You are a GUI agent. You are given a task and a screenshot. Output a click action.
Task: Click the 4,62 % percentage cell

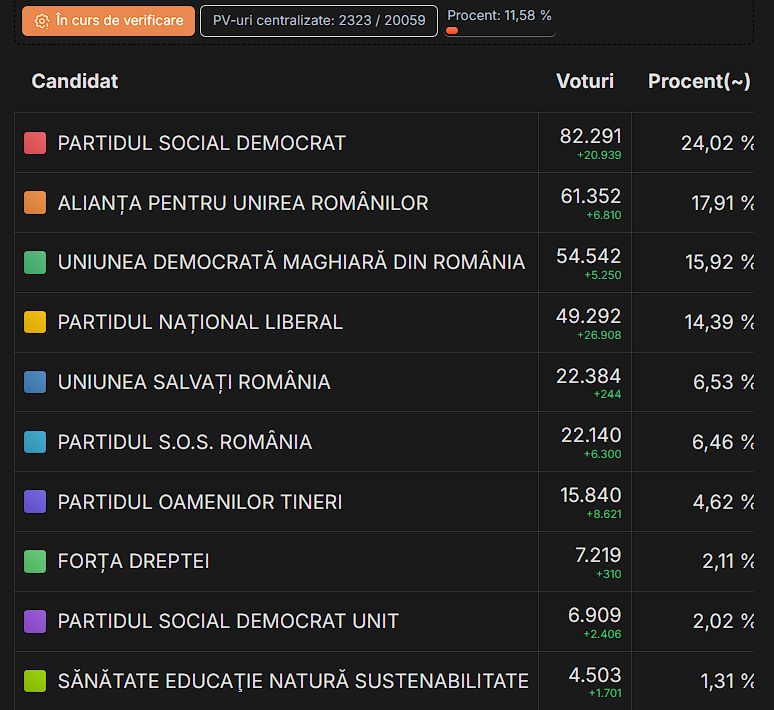(x=723, y=502)
